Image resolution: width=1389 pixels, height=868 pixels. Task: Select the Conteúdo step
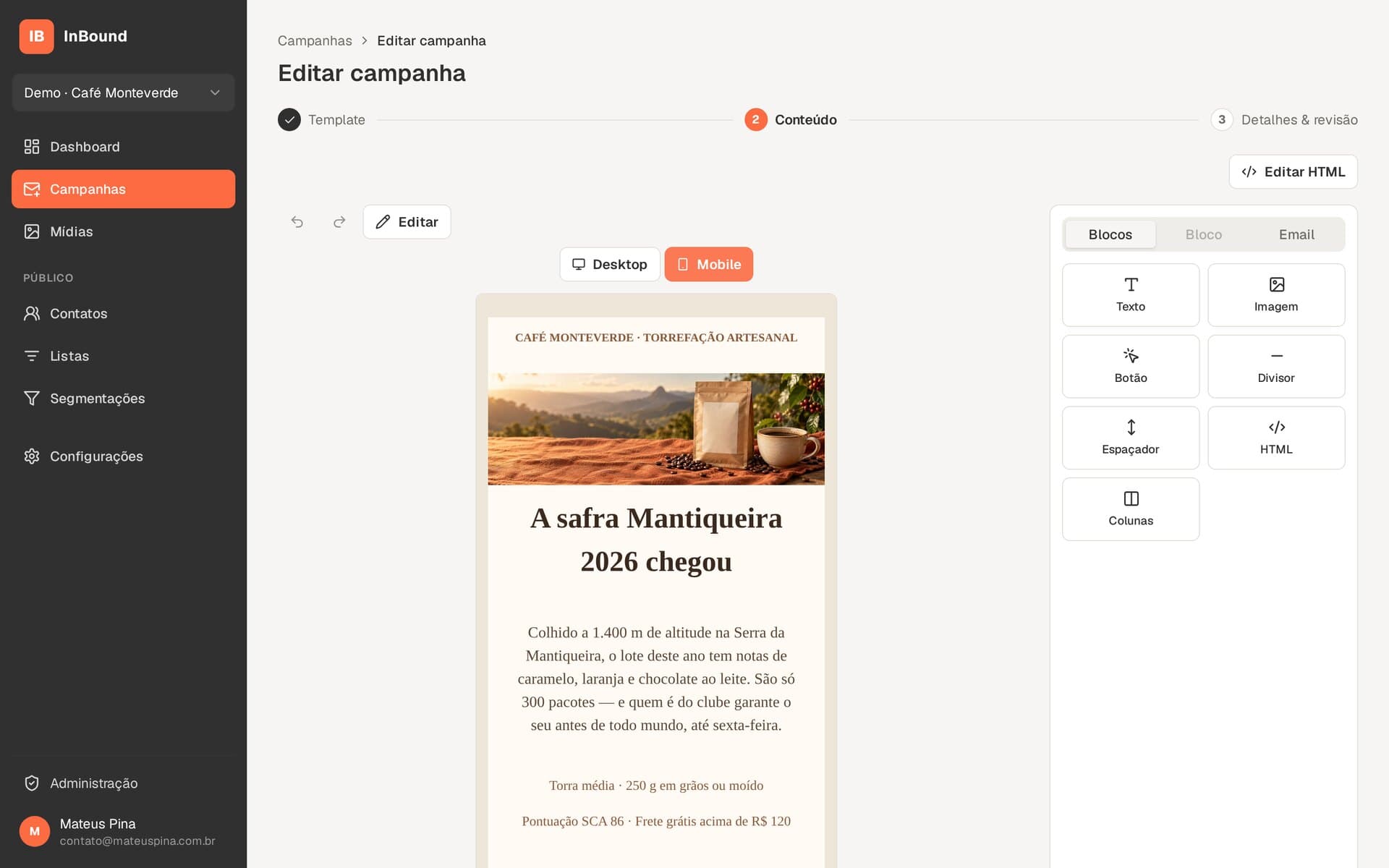point(791,120)
